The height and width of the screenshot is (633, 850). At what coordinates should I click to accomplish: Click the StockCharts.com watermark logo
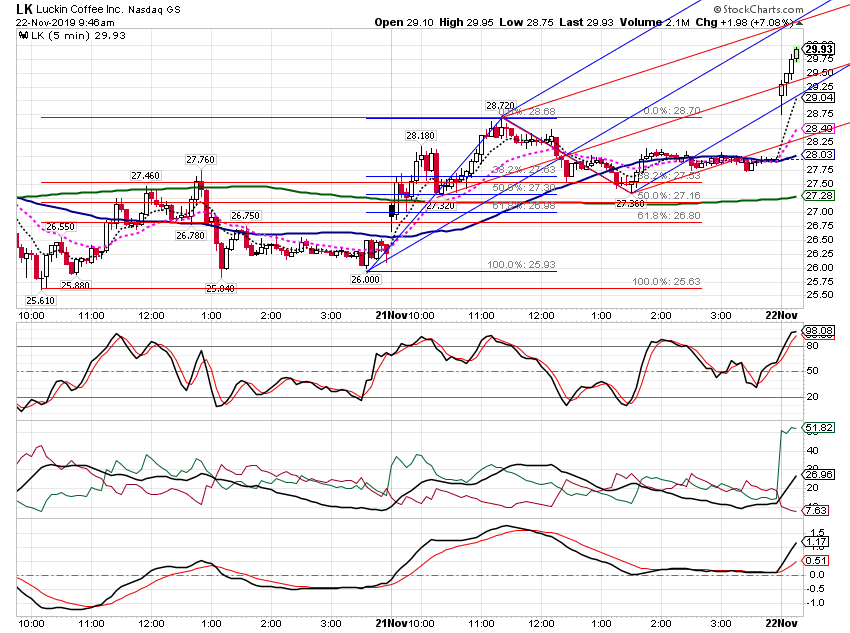click(758, 9)
